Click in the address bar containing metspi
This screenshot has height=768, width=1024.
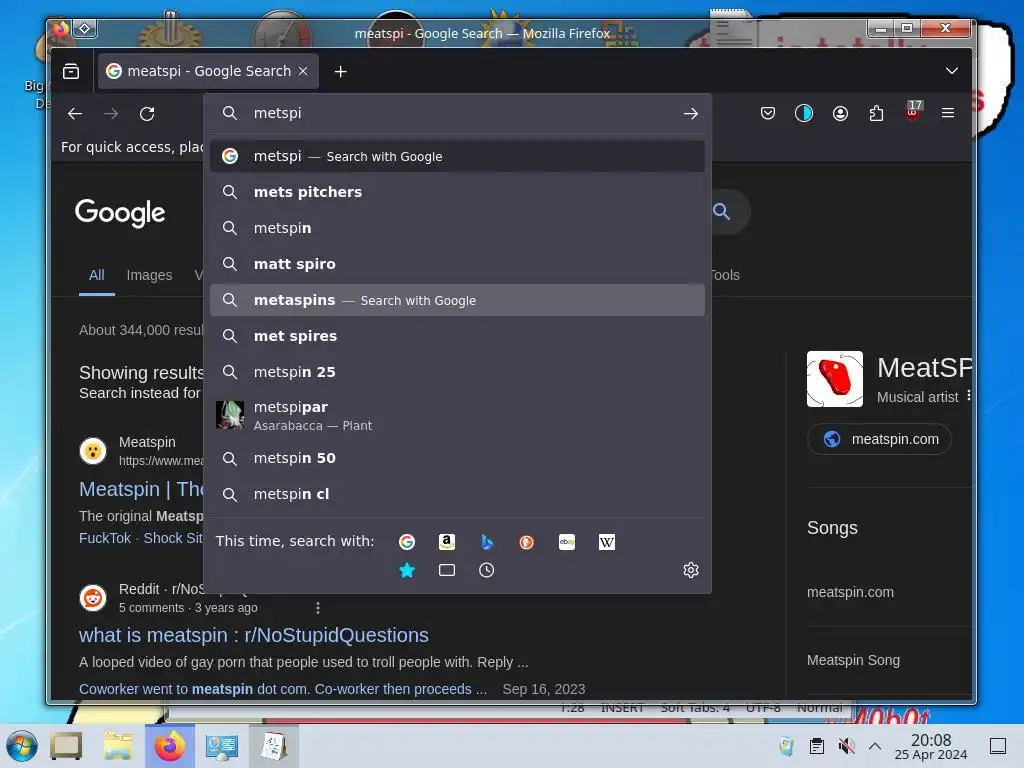(457, 113)
